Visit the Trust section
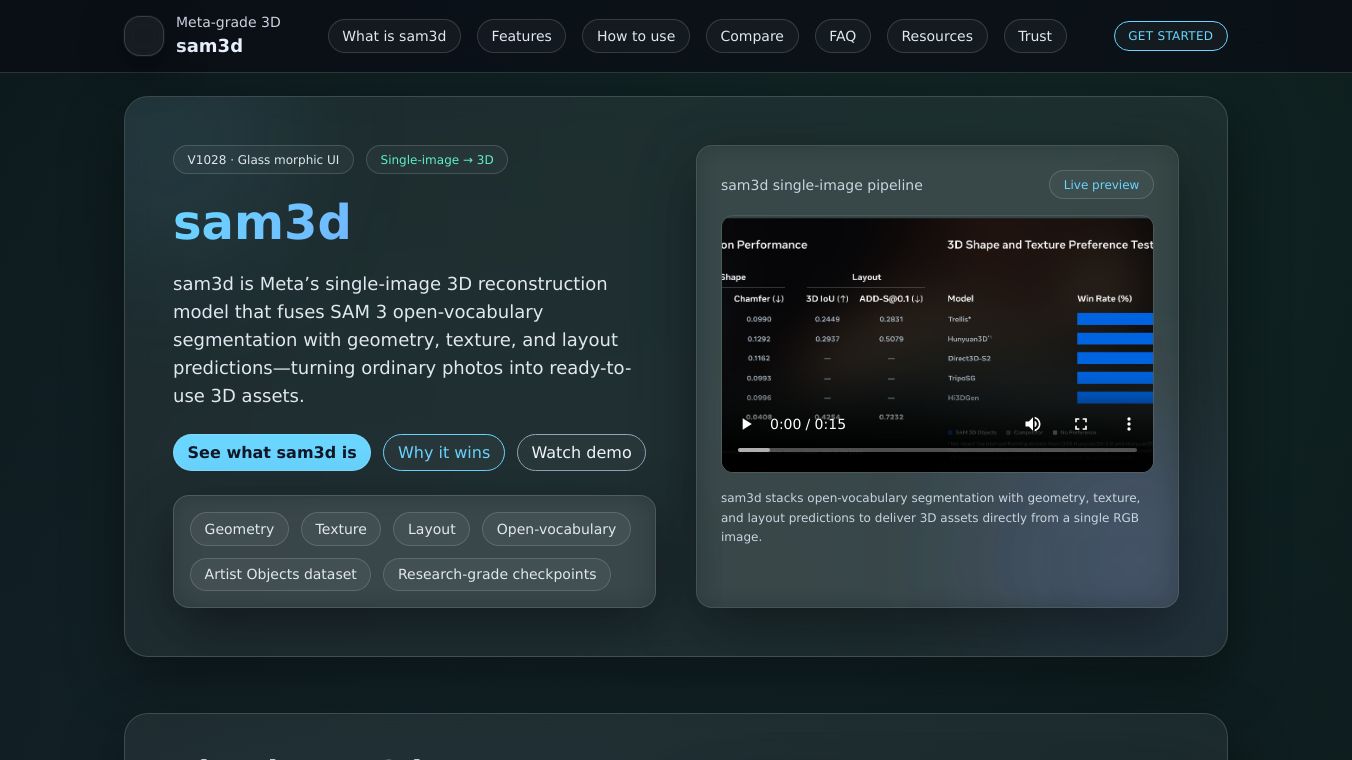The image size is (1352, 760). click(1035, 36)
